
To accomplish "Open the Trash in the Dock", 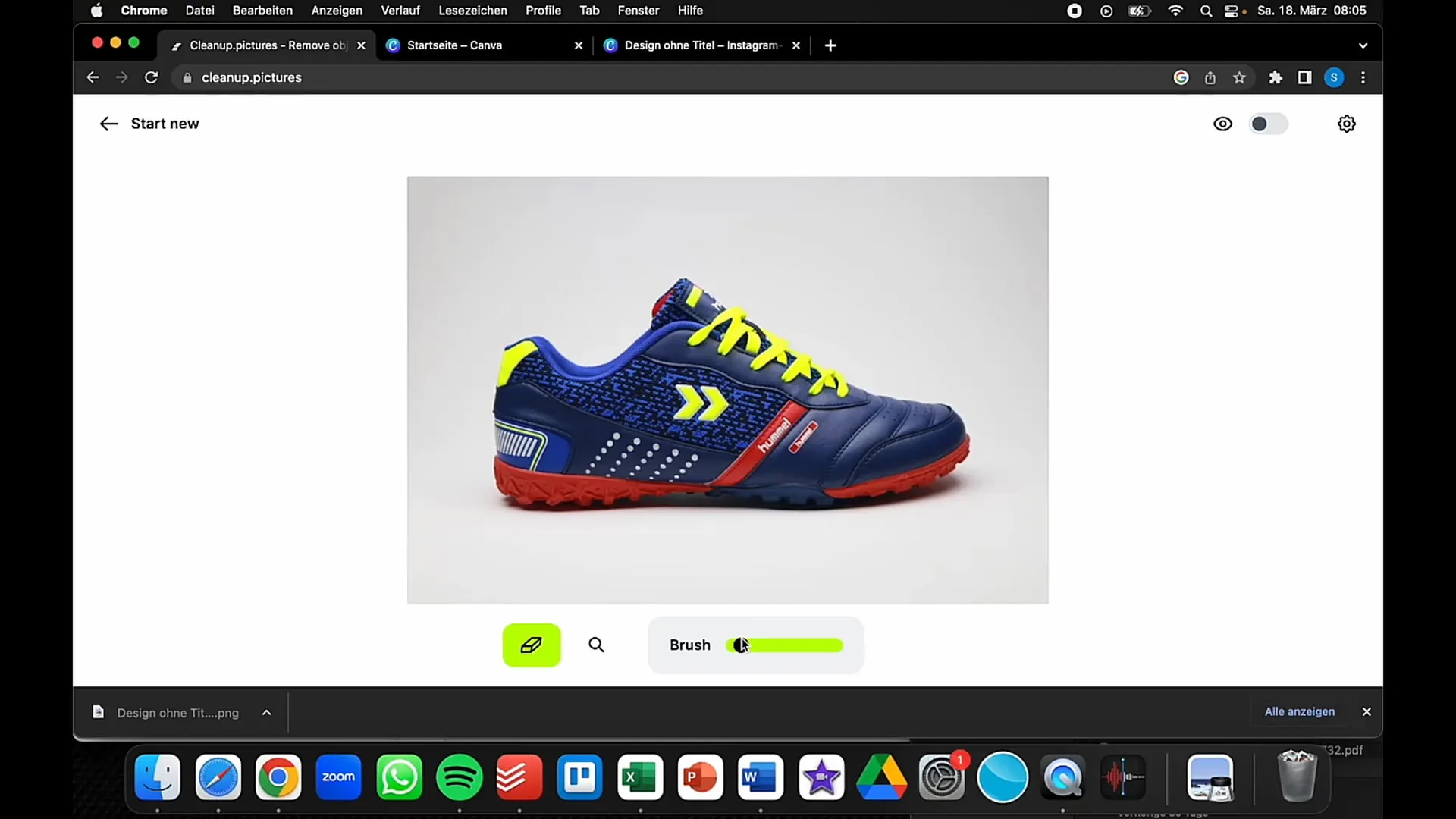I will pos(1297,776).
